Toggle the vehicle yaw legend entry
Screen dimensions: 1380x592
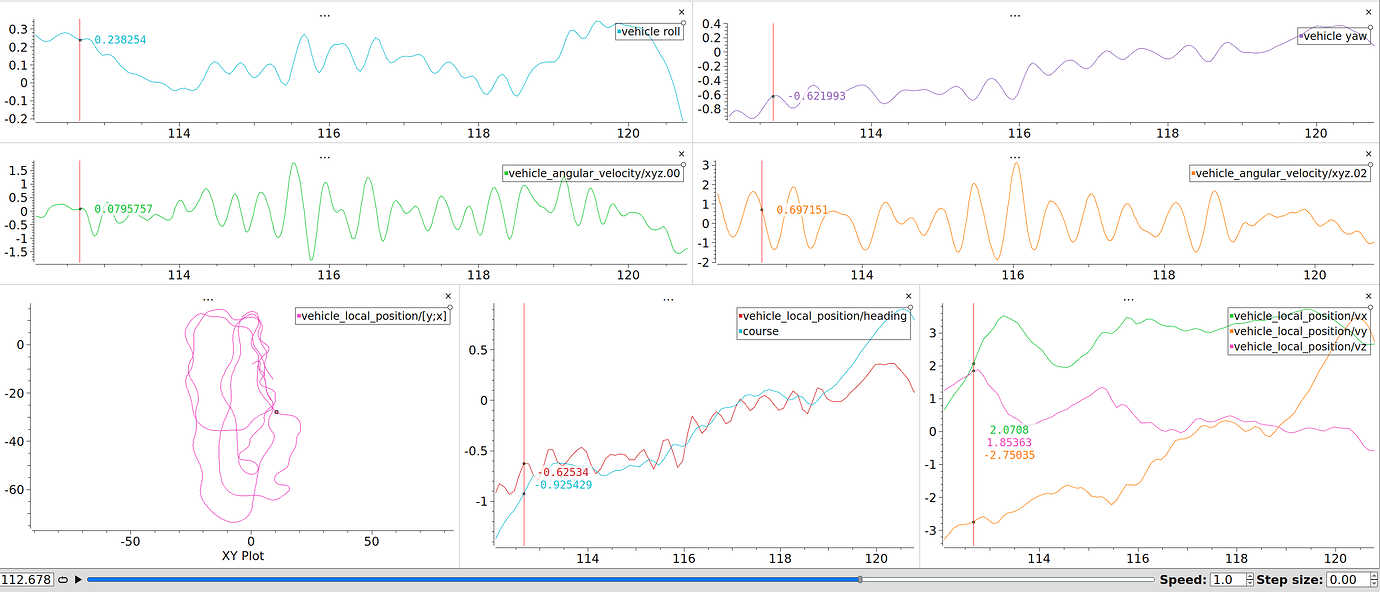tap(1334, 36)
